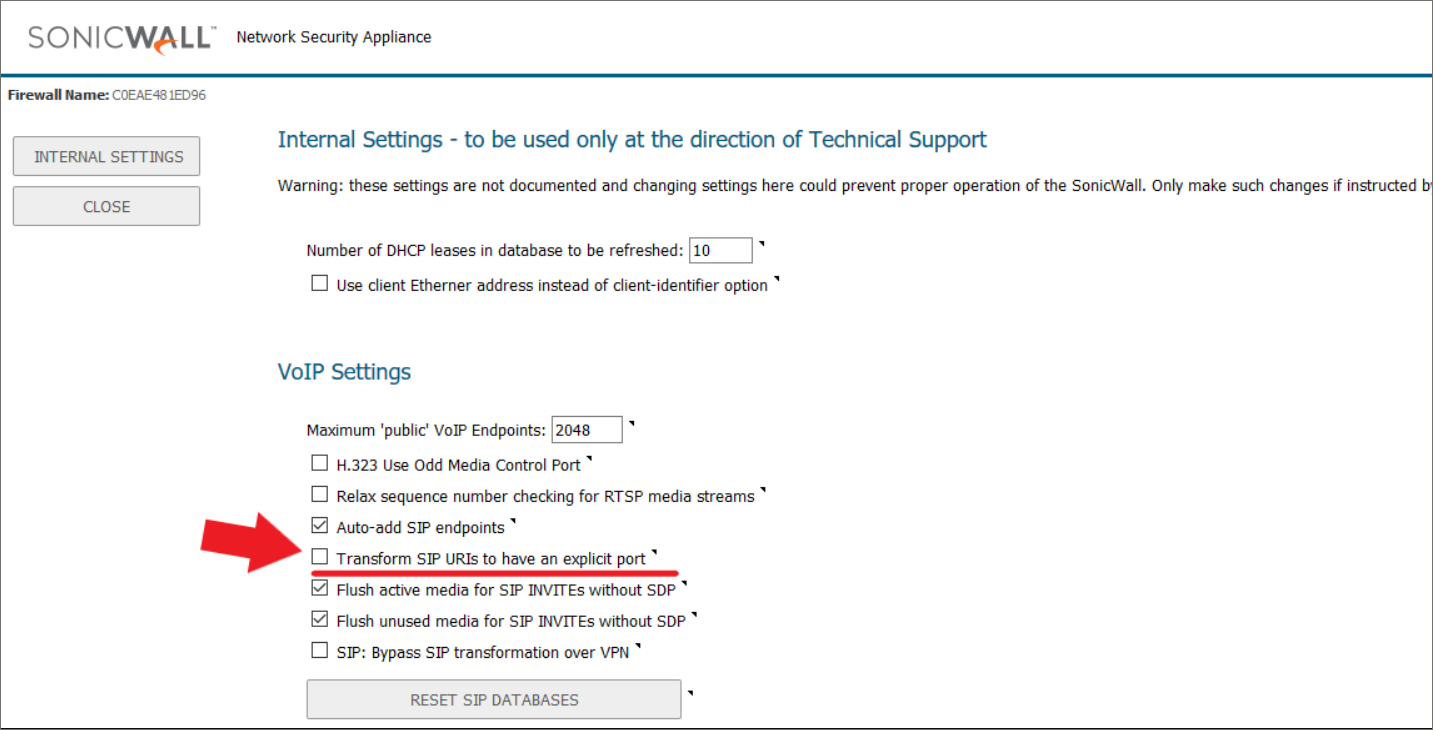Focus the Maximum public VoIP Endpoints field

click(x=587, y=430)
